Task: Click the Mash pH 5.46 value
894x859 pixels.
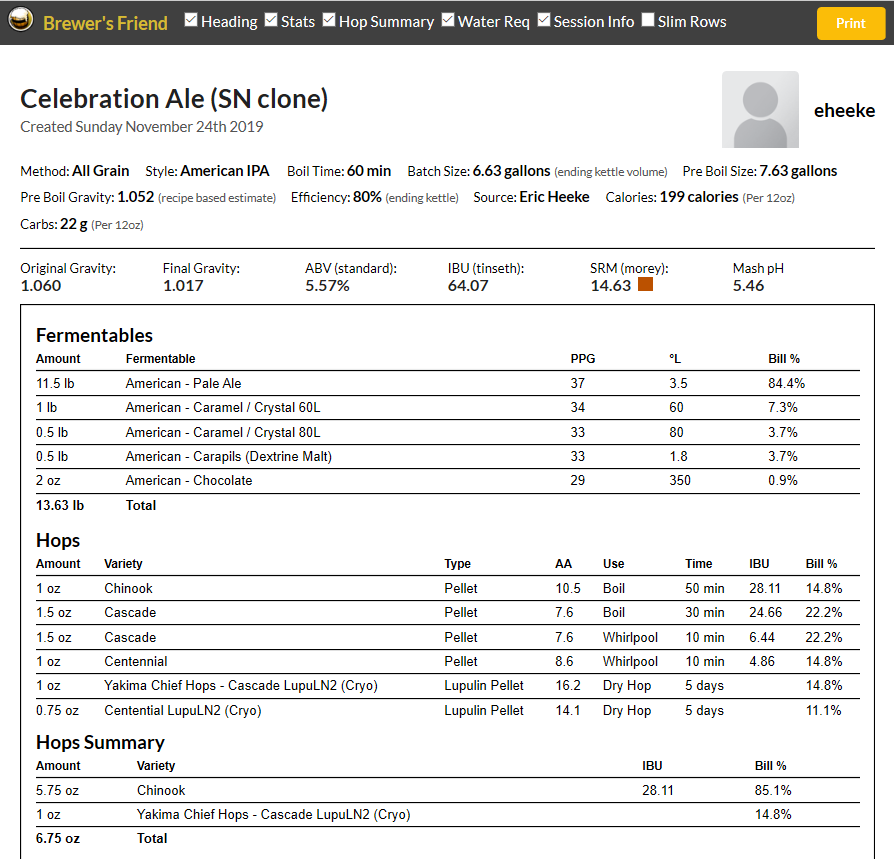Action: 748,286
